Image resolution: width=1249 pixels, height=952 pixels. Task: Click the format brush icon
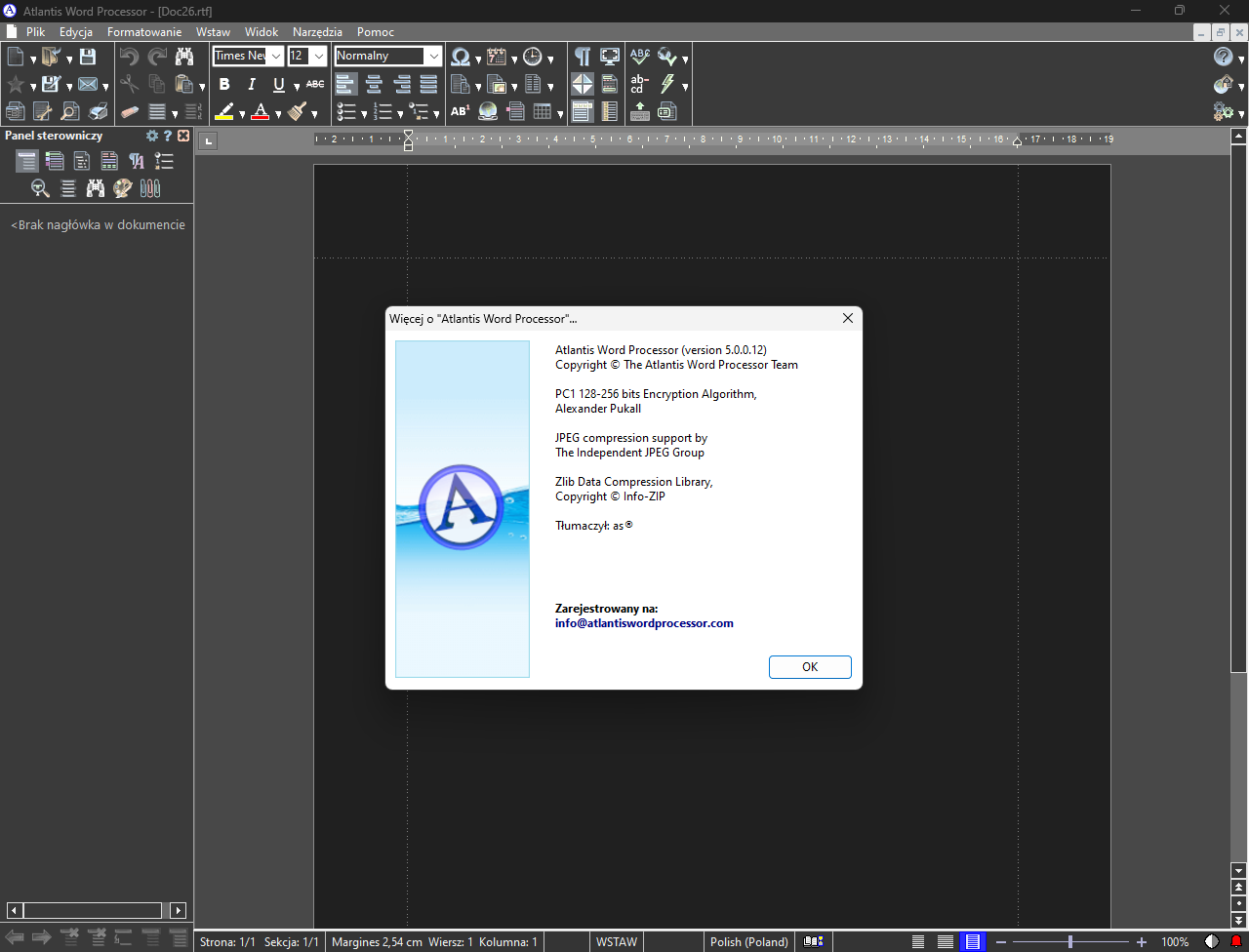[298, 111]
